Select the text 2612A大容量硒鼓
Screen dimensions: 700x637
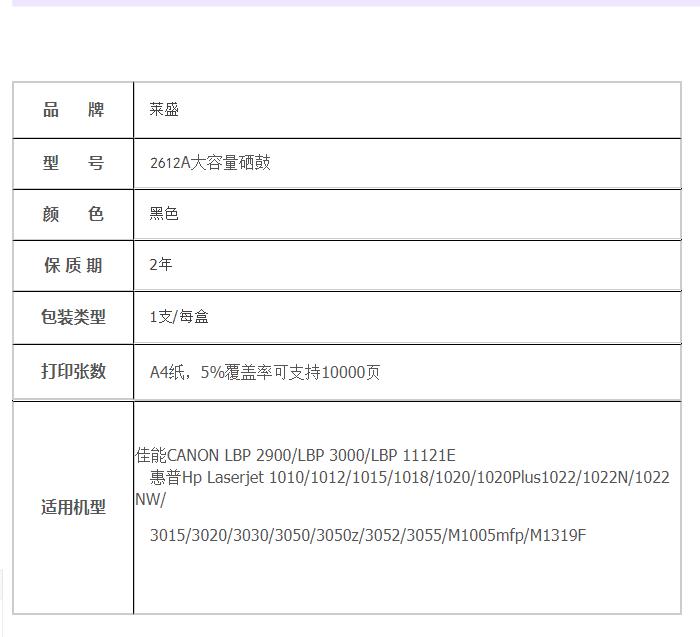click(x=210, y=163)
